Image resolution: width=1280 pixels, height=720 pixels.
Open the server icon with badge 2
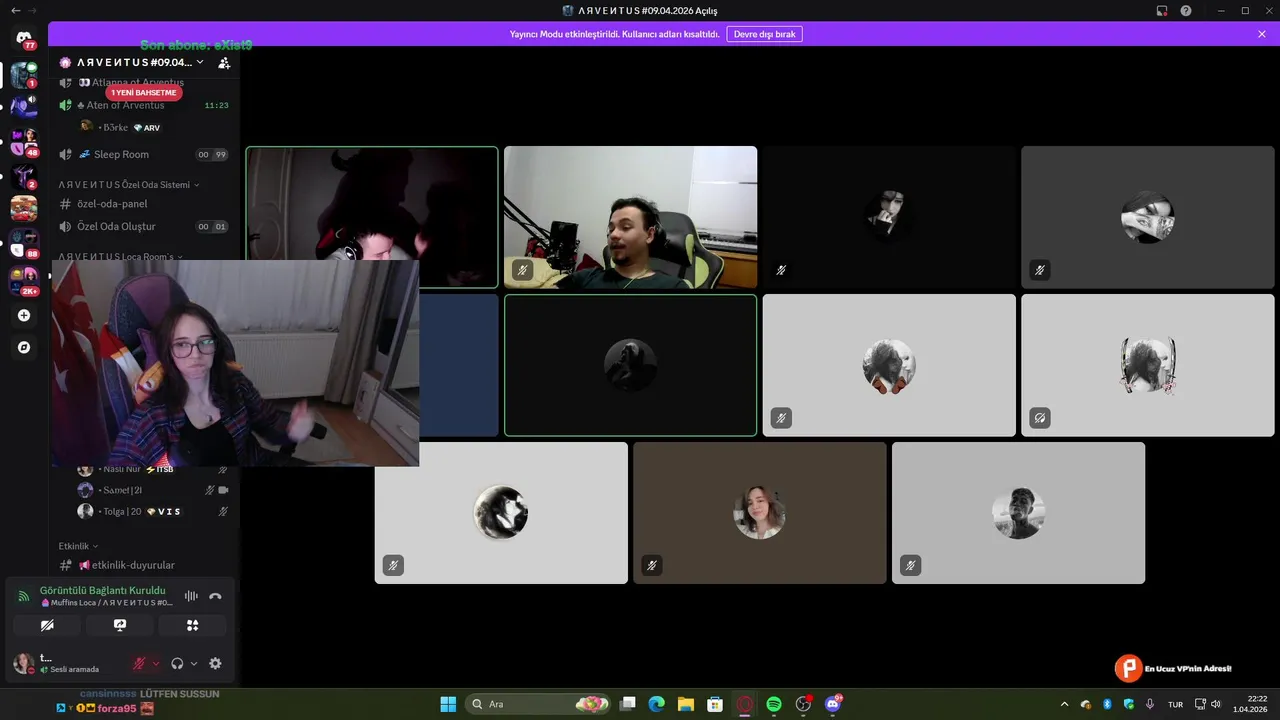point(24,176)
